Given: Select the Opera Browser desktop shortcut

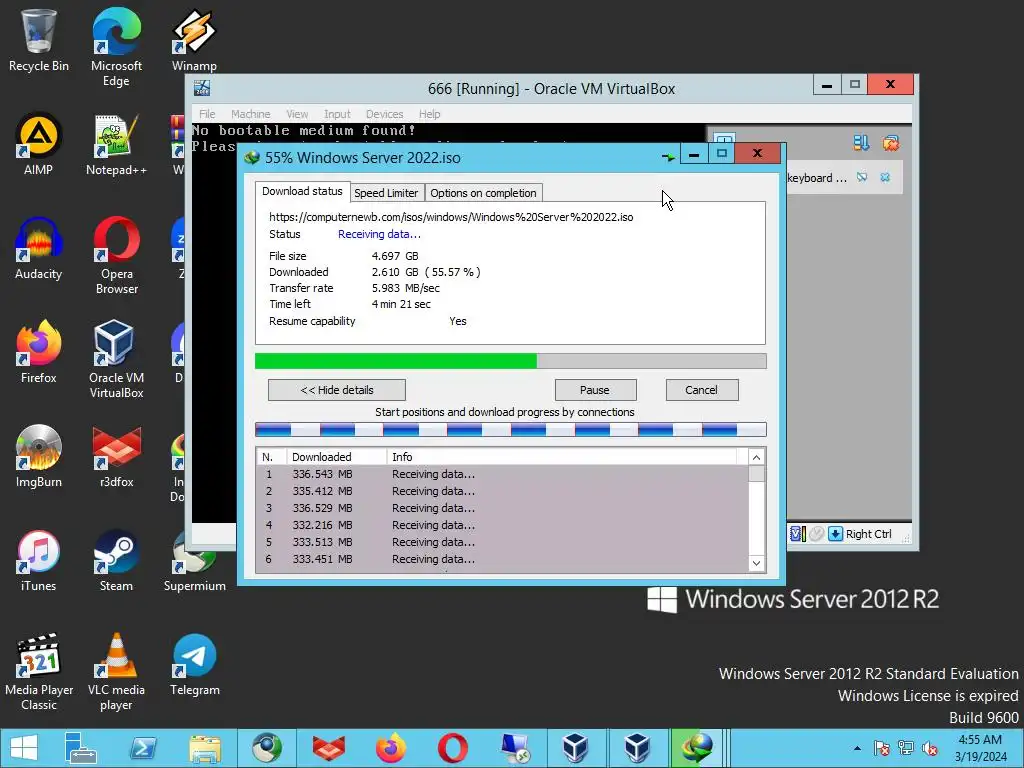Looking at the screenshot, I should coord(116,255).
